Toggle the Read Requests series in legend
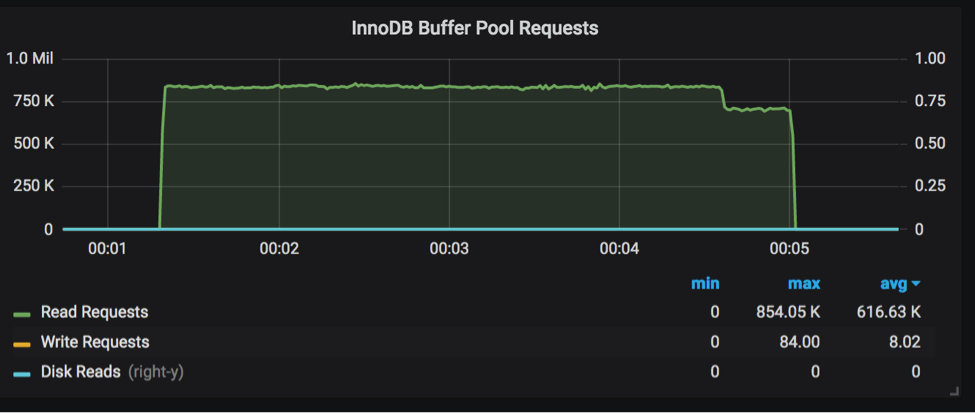The image size is (975, 413). (94, 313)
